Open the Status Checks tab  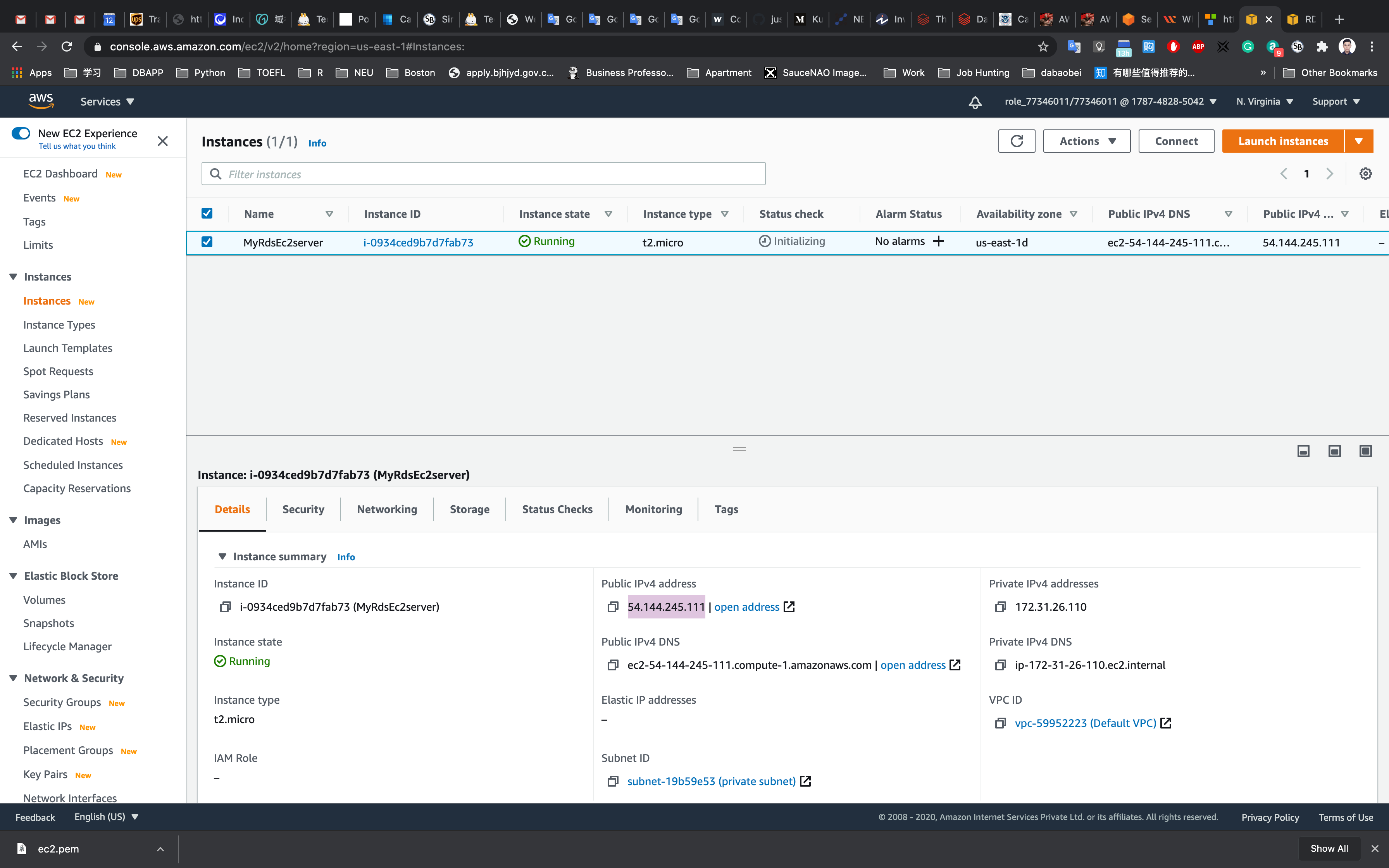point(557,509)
